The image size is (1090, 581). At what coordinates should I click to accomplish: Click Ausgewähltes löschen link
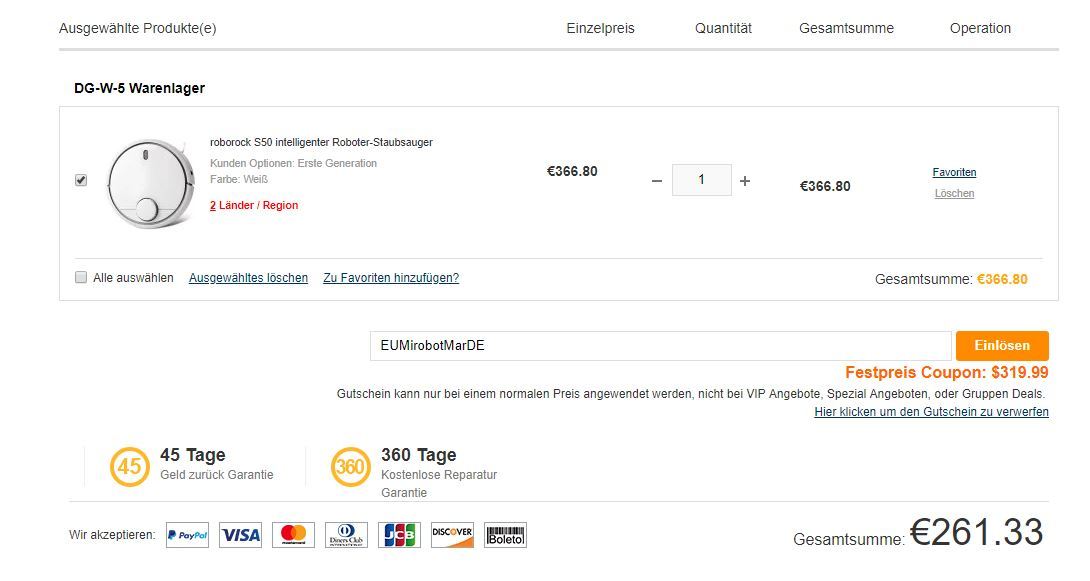coord(248,278)
